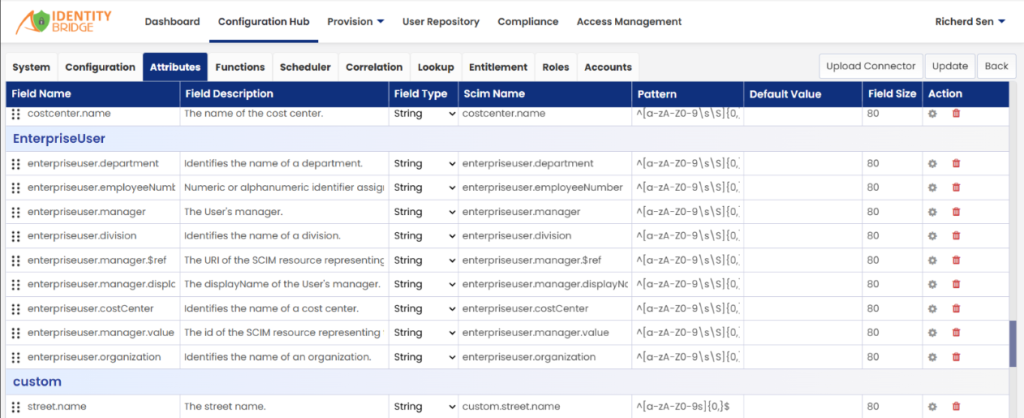Open settings gear for enterpriseuser.manager.$ref row
Image resolution: width=1024 pixels, height=418 pixels.
(x=933, y=260)
